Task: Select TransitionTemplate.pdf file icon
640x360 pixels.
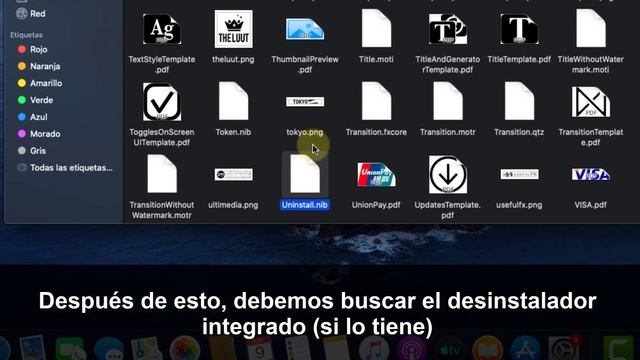Action: (591, 102)
